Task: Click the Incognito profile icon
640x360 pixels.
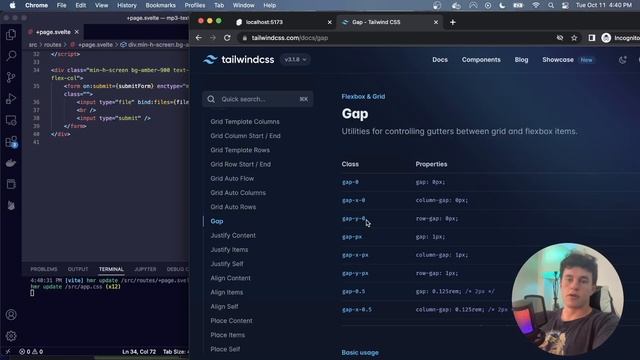Action: pyautogui.click(x=606, y=38)
